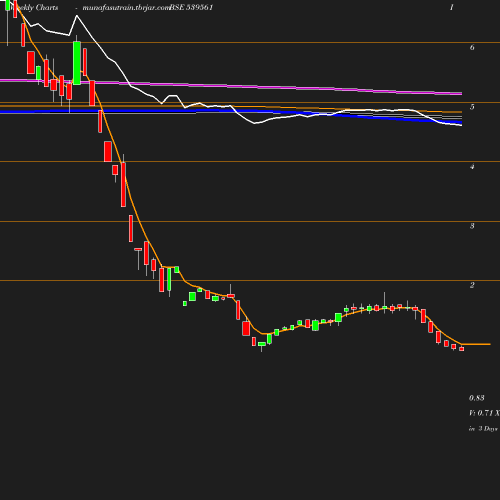Click the price axis label '6'
The image size is (500, 500).
coord(472,47)
